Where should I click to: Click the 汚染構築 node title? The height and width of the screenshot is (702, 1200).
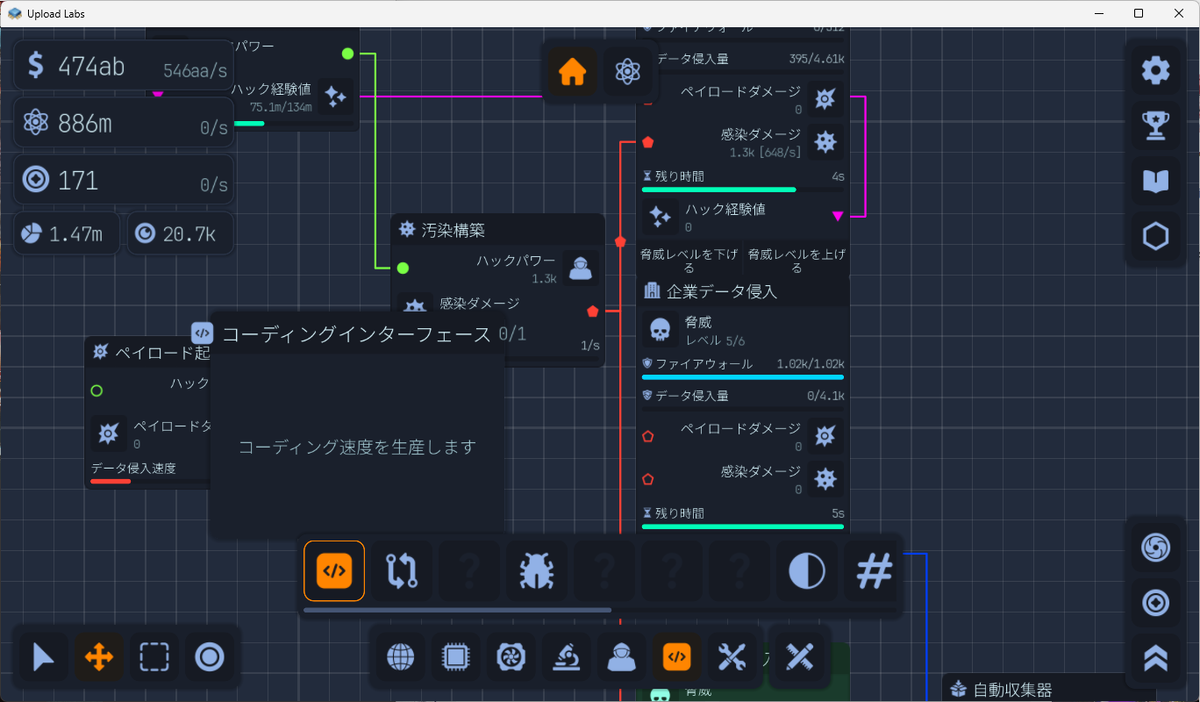point(454,230)
